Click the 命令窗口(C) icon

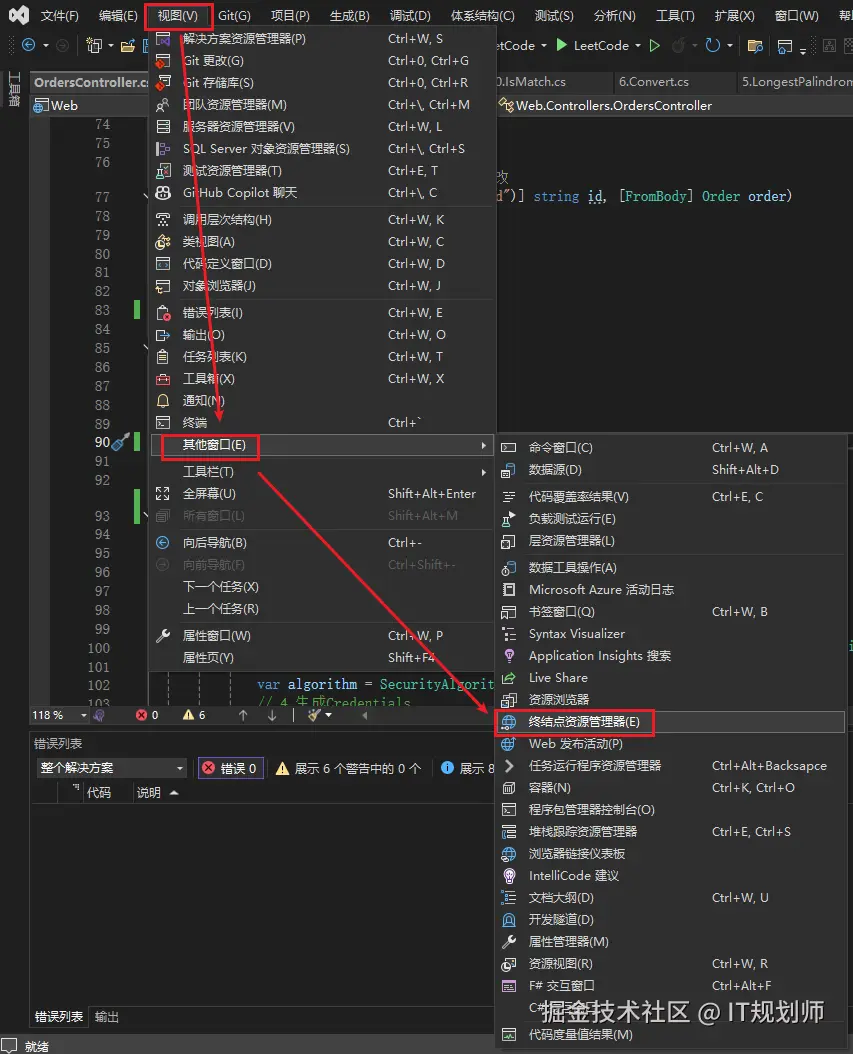(509, 448)
